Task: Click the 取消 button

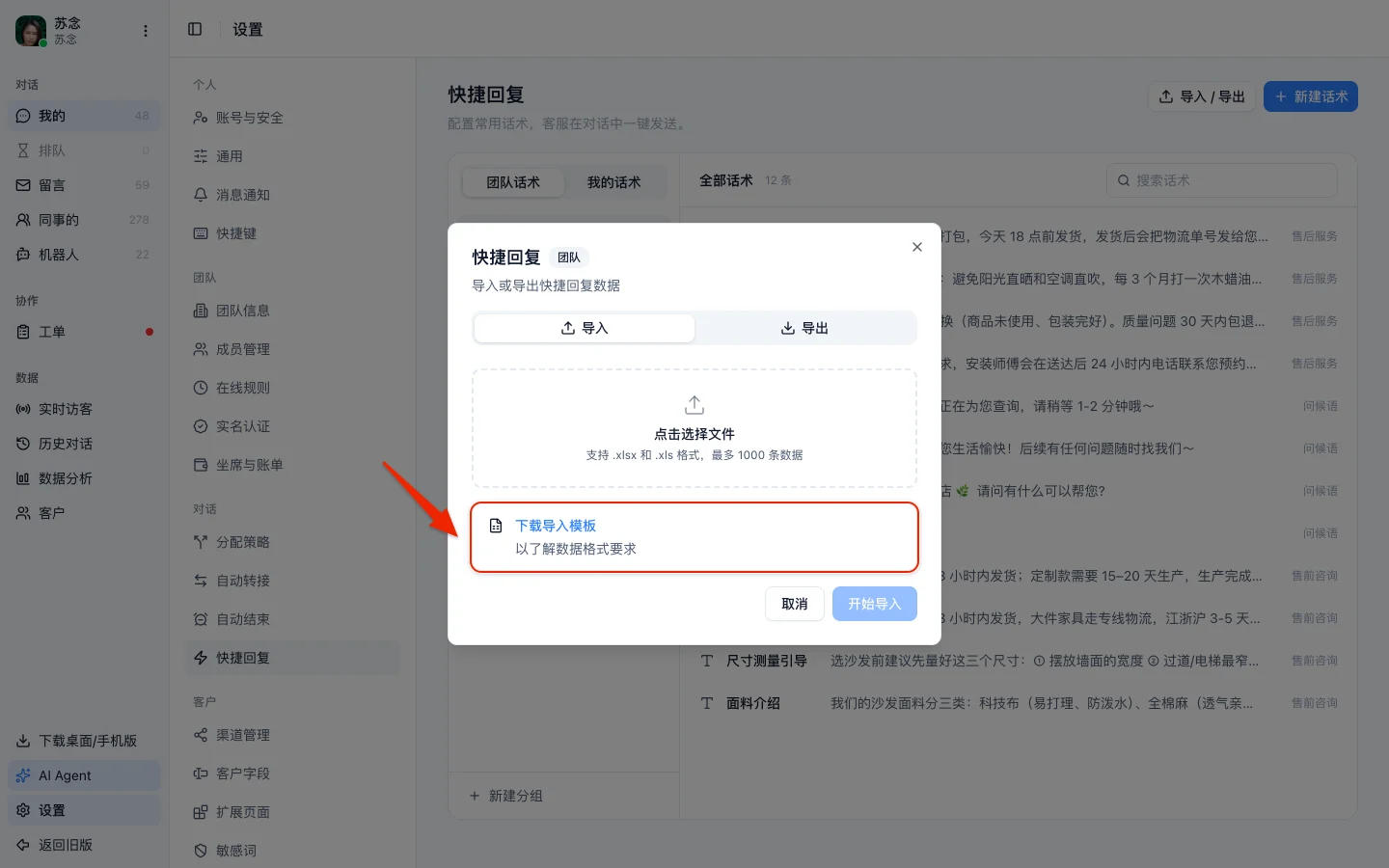Action: click(x=795, y=604)
